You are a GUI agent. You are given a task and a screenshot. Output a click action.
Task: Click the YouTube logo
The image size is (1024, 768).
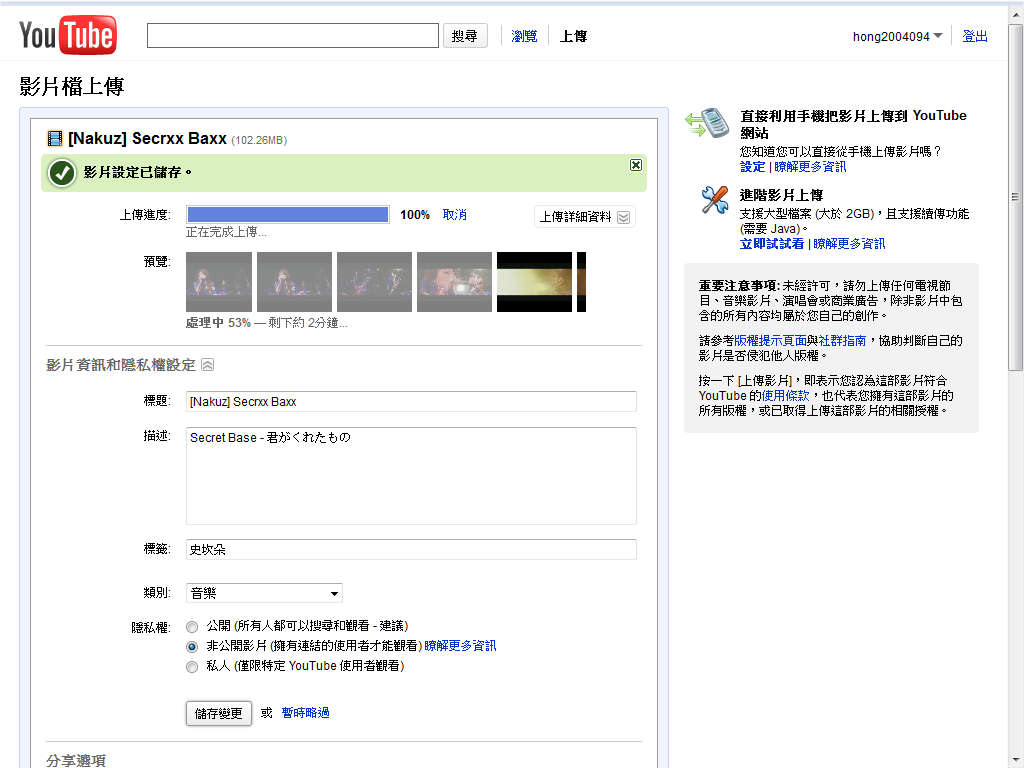[x=68, y=36]
